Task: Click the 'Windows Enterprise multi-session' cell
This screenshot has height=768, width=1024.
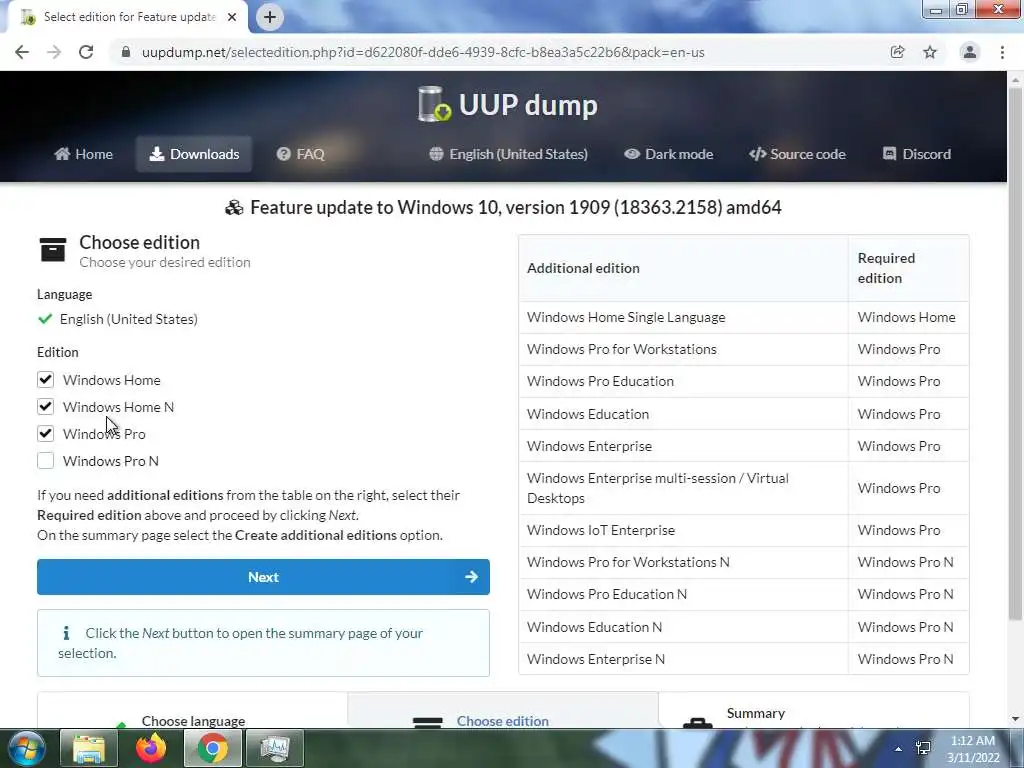Action: [683, 488]
